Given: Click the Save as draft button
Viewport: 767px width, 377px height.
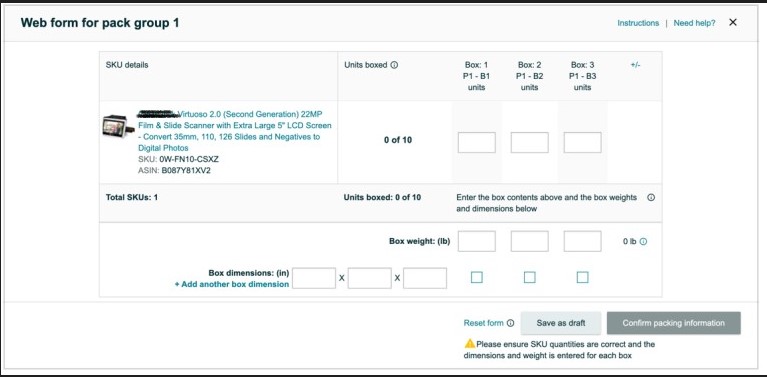Looking at the screenshot, I should [561, 323].
